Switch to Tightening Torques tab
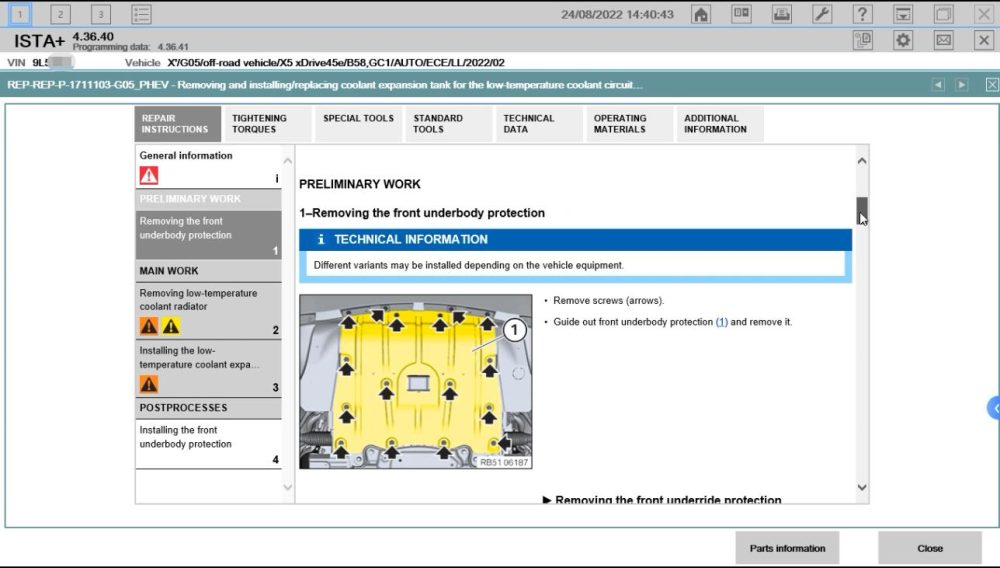This screenshot has height=568, width=1000. [x=268, y=124]
